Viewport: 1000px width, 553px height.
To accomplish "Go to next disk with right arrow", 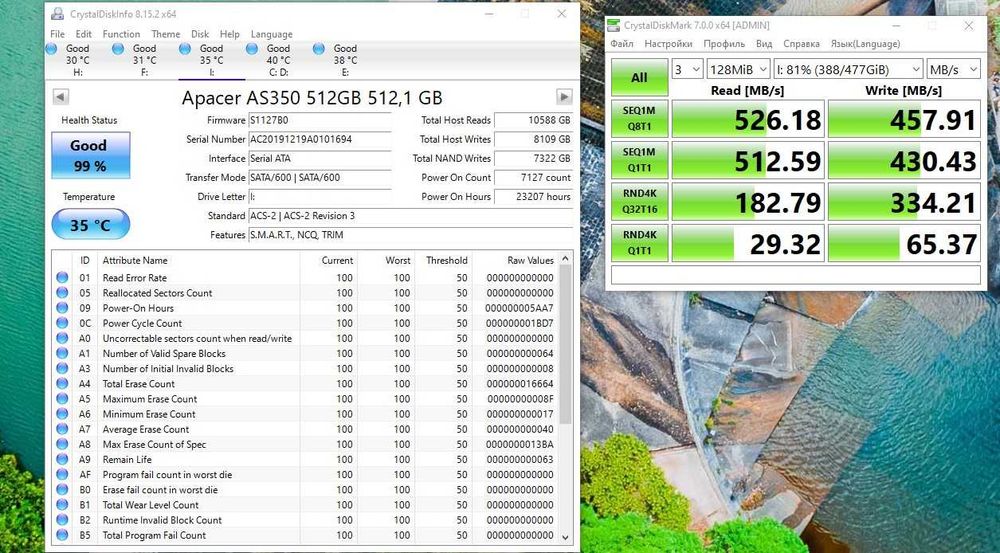I will click(x=564, y=97).
